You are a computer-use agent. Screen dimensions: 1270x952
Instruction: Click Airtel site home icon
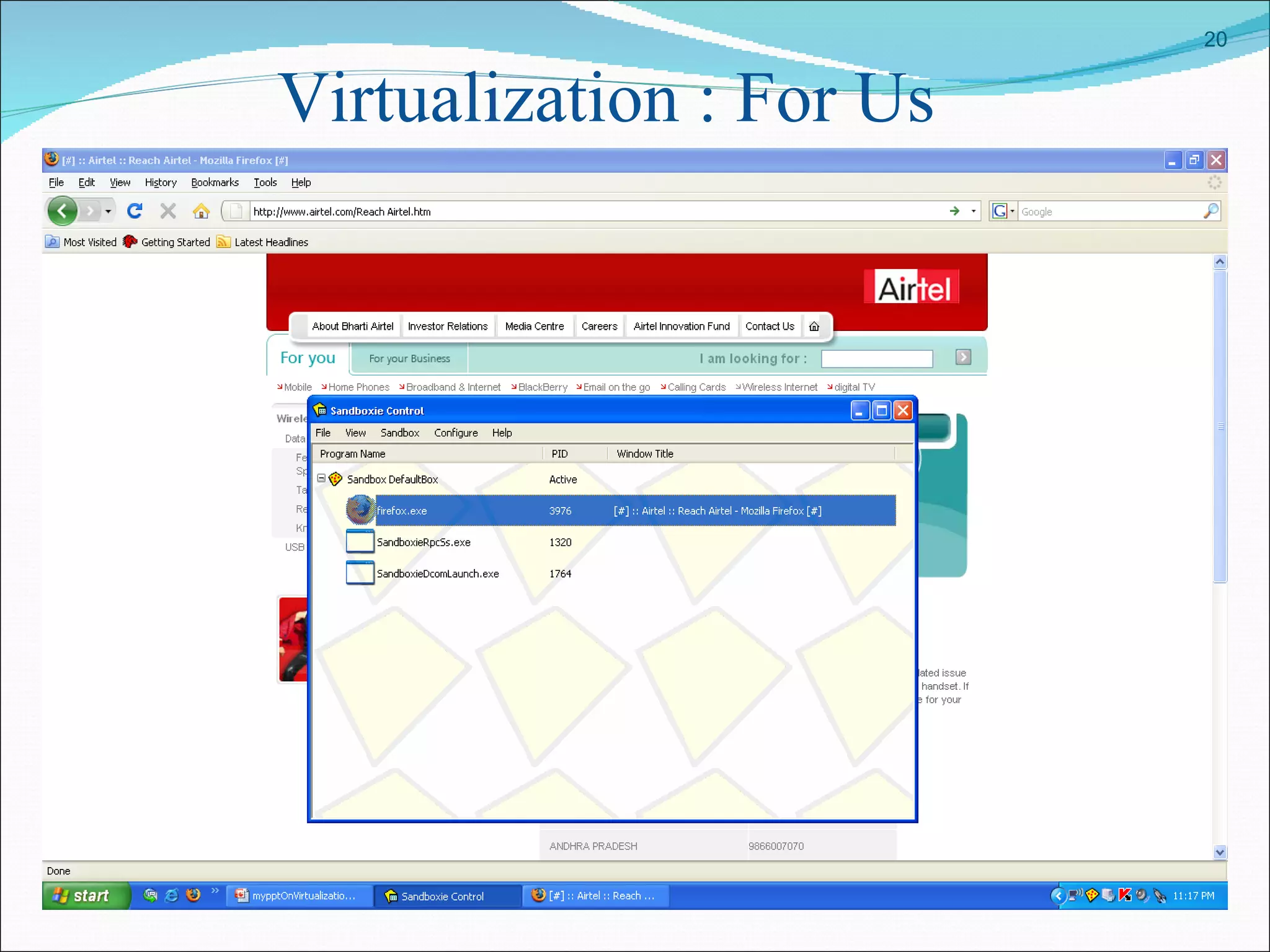pyautogui.click(x=814, y=326)
